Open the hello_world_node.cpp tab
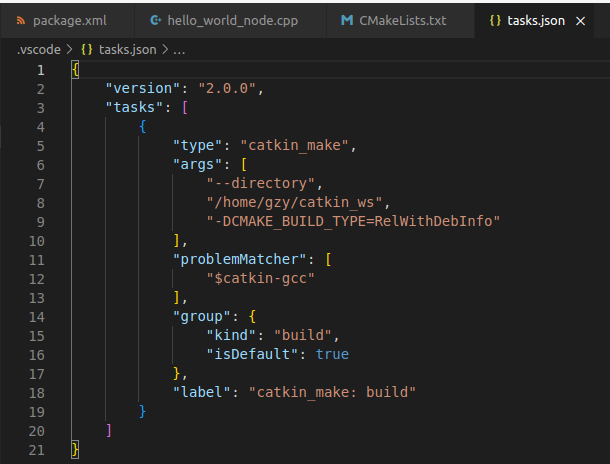 [230, 21]
